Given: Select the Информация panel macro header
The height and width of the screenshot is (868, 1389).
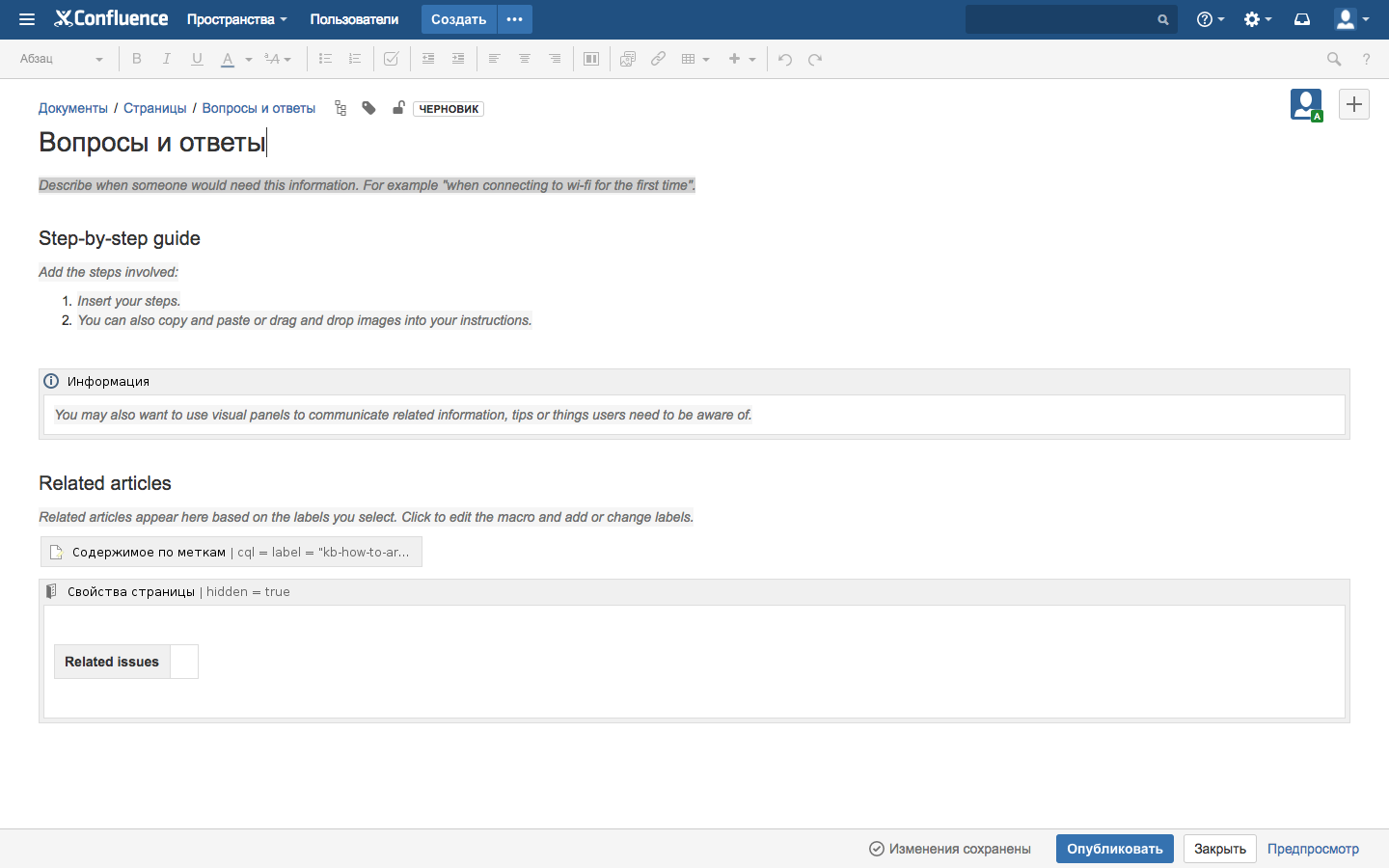Looking at the screenshot, I should (x=694, y=382).
